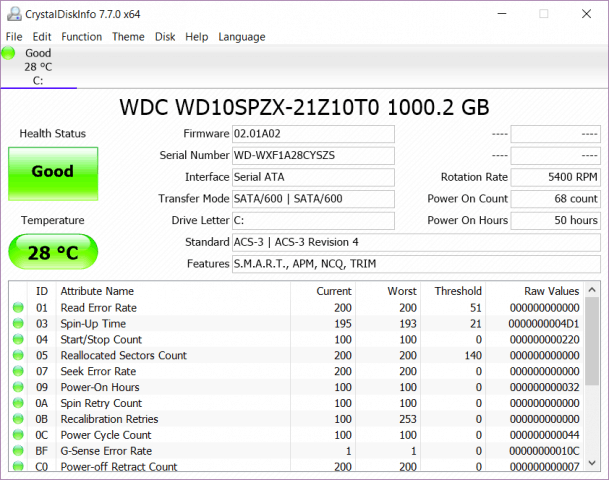The height and width of the screenshot is (480, 609).
Task: Select the Power-off Retract Count row text
Action: (x=119, y=466)
